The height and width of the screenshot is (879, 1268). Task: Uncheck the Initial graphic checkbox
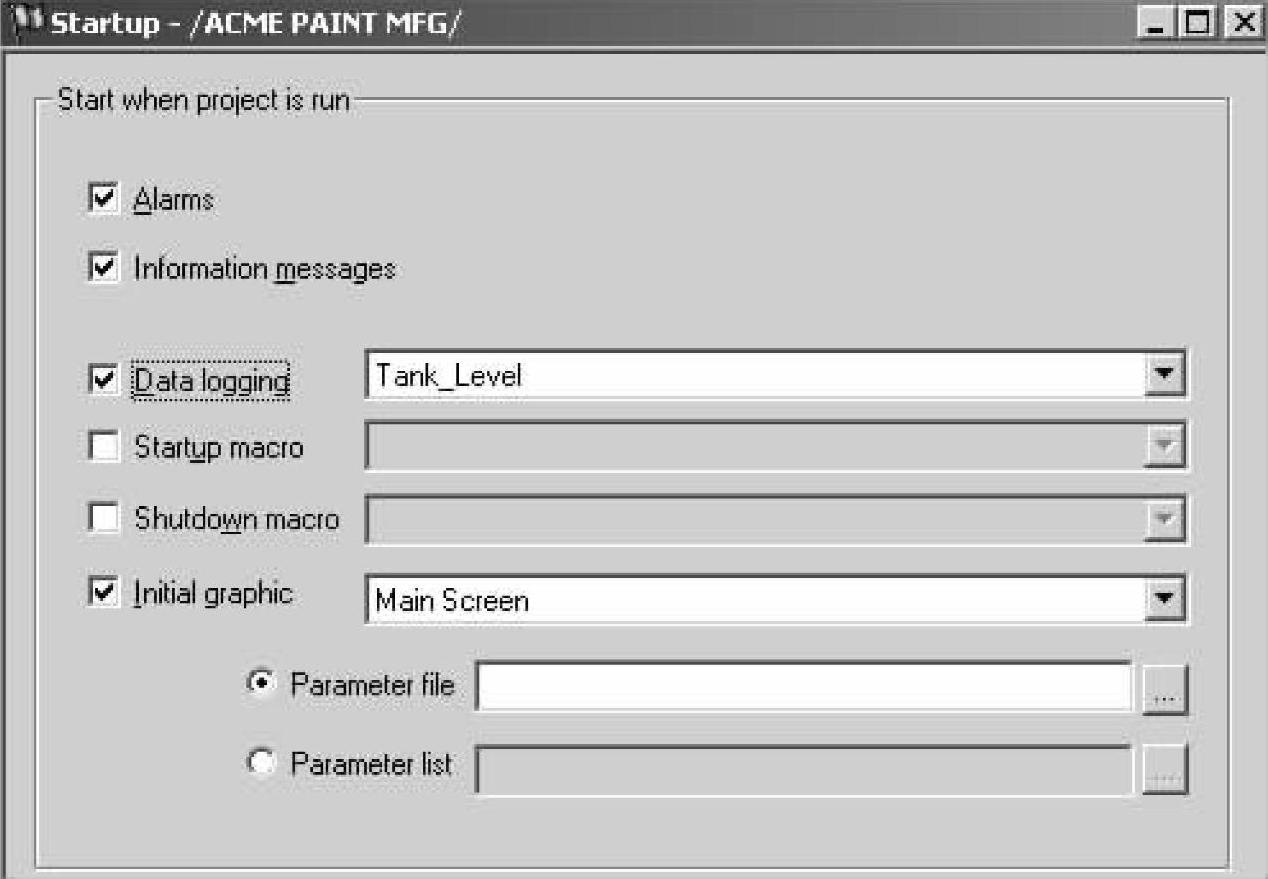coord(104,593)
